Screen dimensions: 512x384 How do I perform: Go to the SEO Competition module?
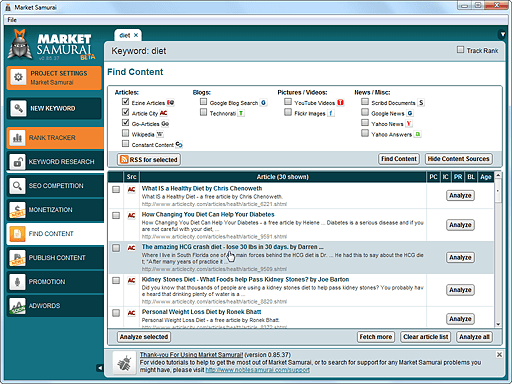pyautogui.click(x=55, y=186)
